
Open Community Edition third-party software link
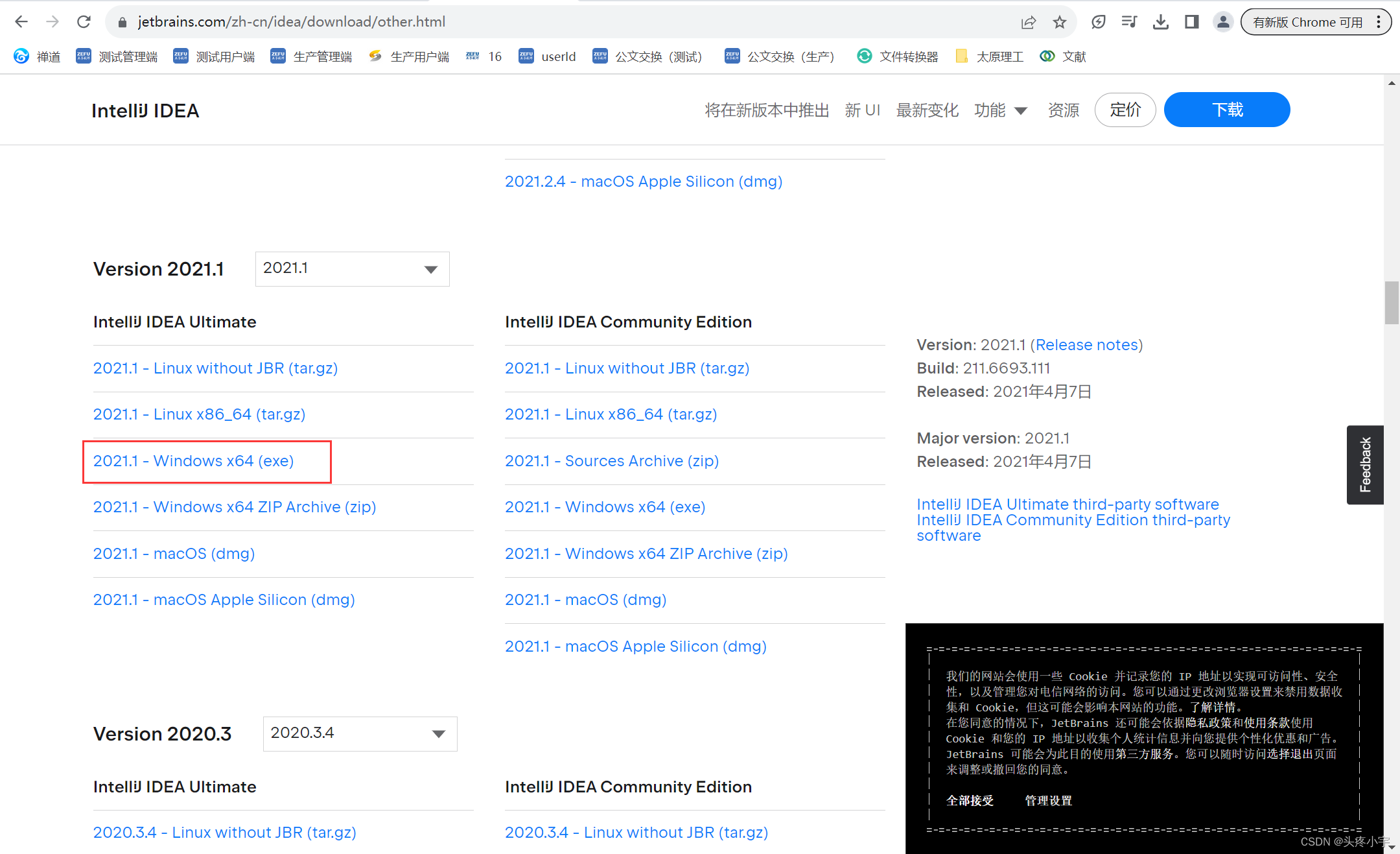tap(1073, 528)
